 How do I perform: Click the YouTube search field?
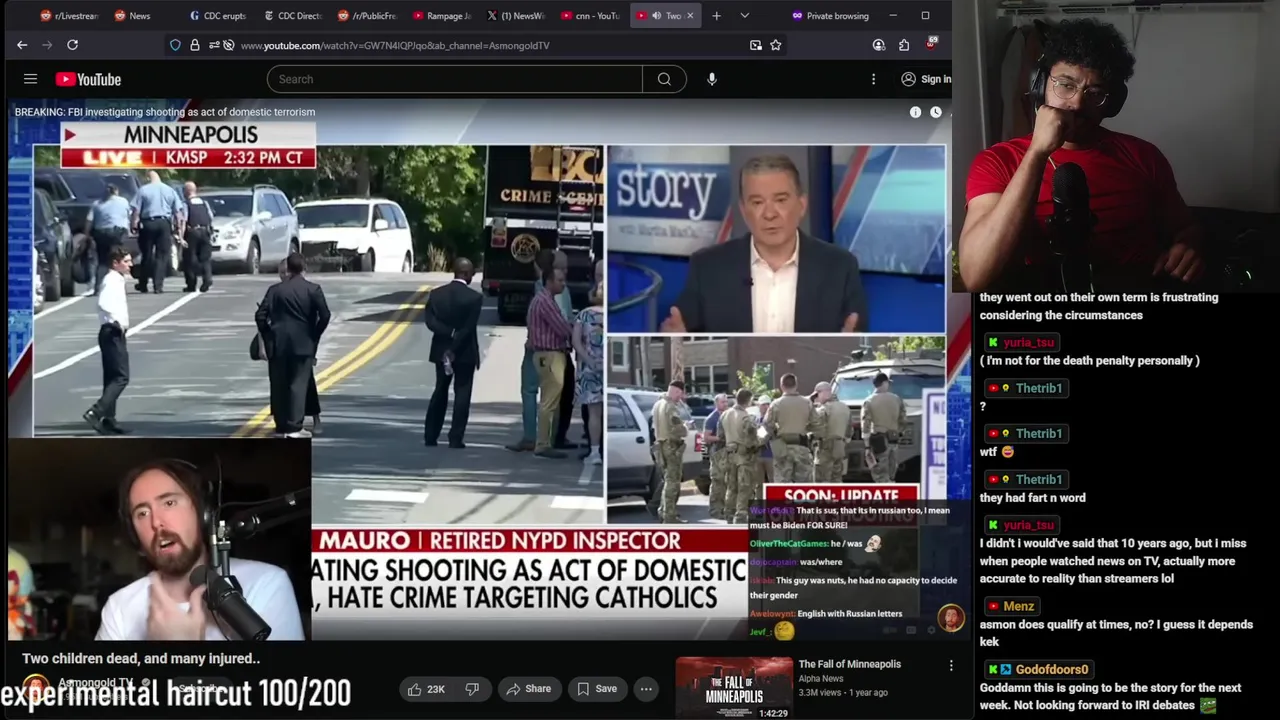455,79
